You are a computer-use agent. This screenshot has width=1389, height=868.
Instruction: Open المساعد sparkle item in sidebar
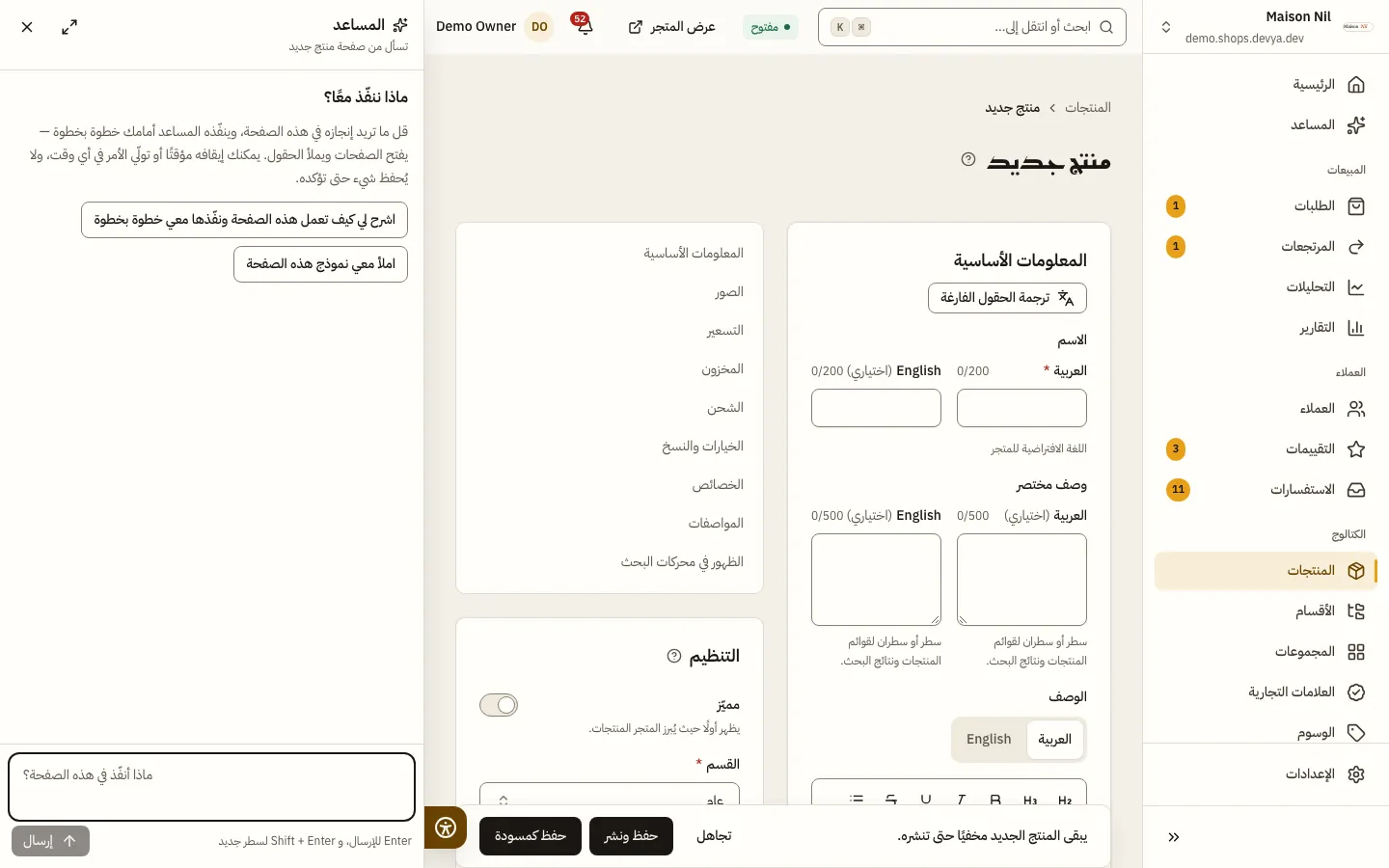pos(1266,125)
